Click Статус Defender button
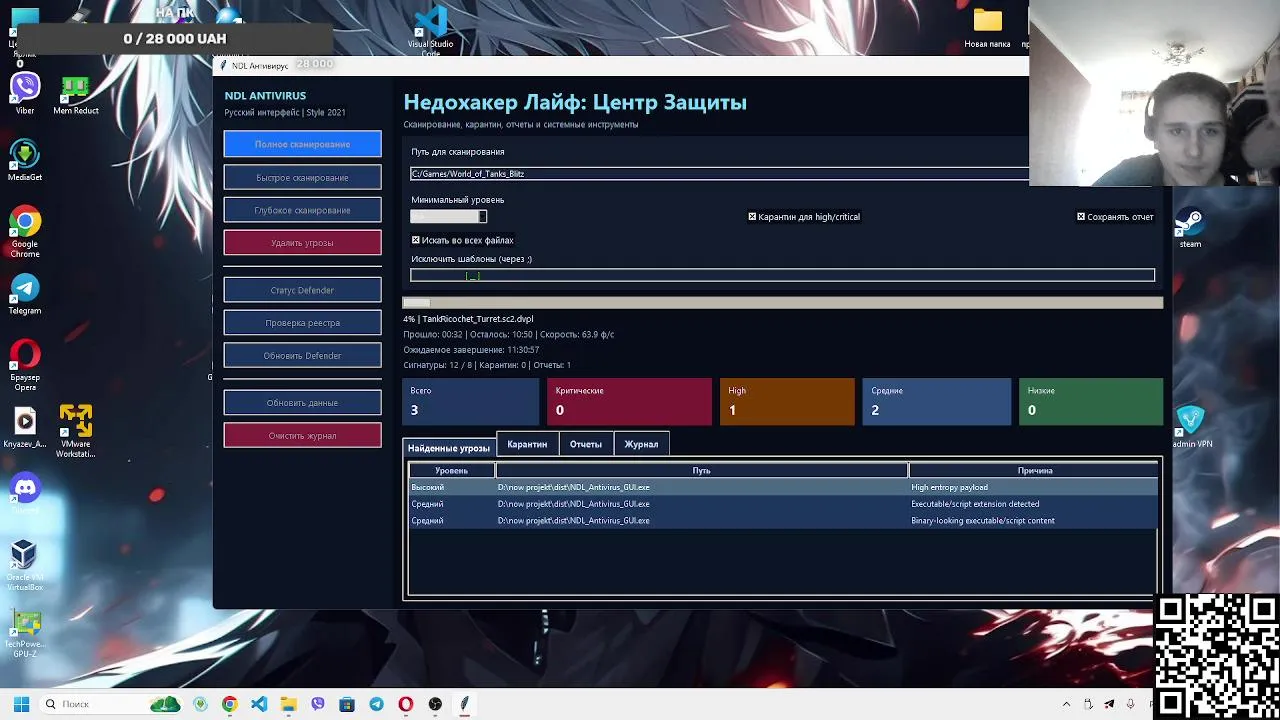This screenshot has height=720, width=1280. (302, 290)
